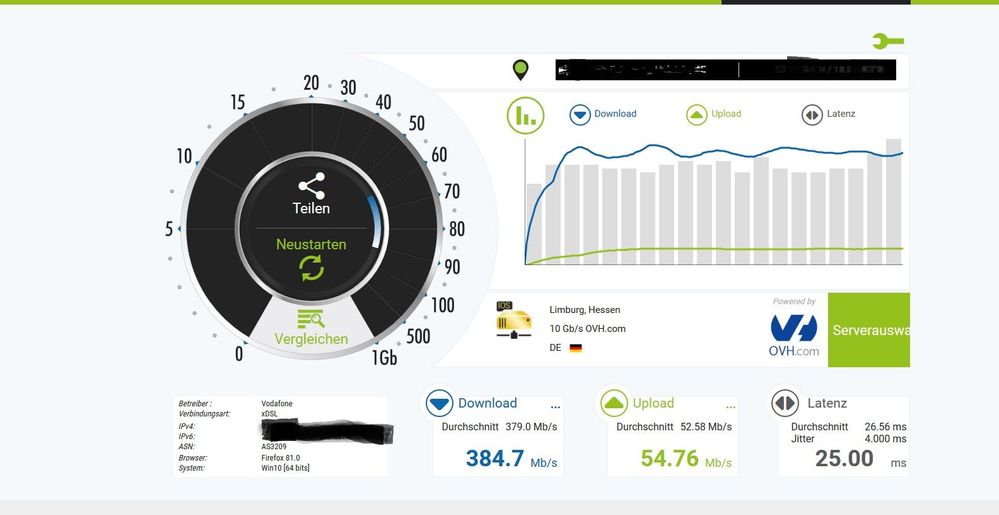This screenshot has width=999, height=515.
Task: Click the German flag icon
Action: point(576,348)
